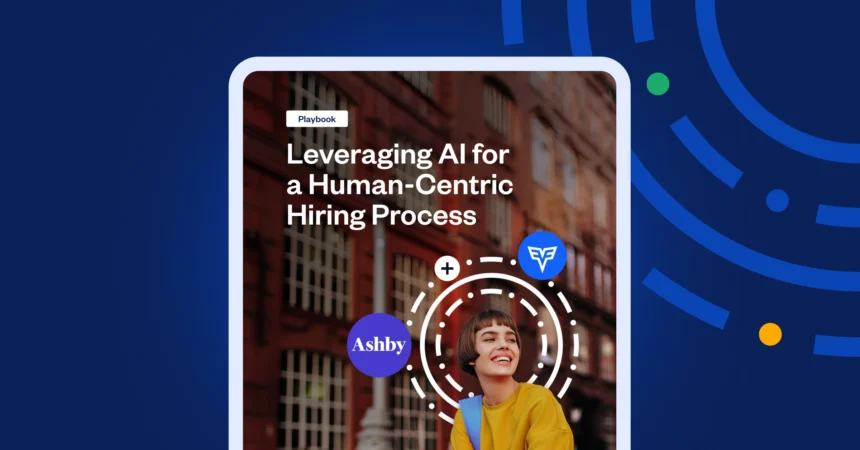Select the small blue dot on arcs
Image resolution: width=860 pixels, height=450 pixels.
[777, 200]
